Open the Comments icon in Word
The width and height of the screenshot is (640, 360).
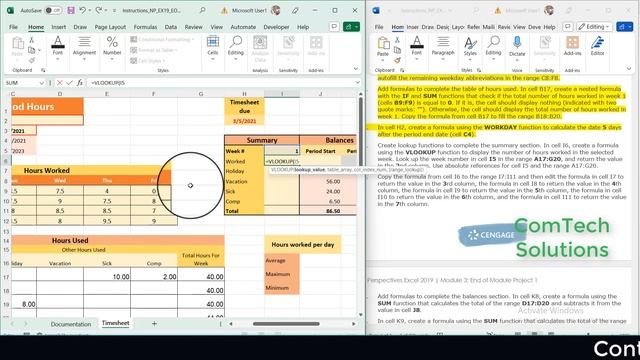coord(567,27)
